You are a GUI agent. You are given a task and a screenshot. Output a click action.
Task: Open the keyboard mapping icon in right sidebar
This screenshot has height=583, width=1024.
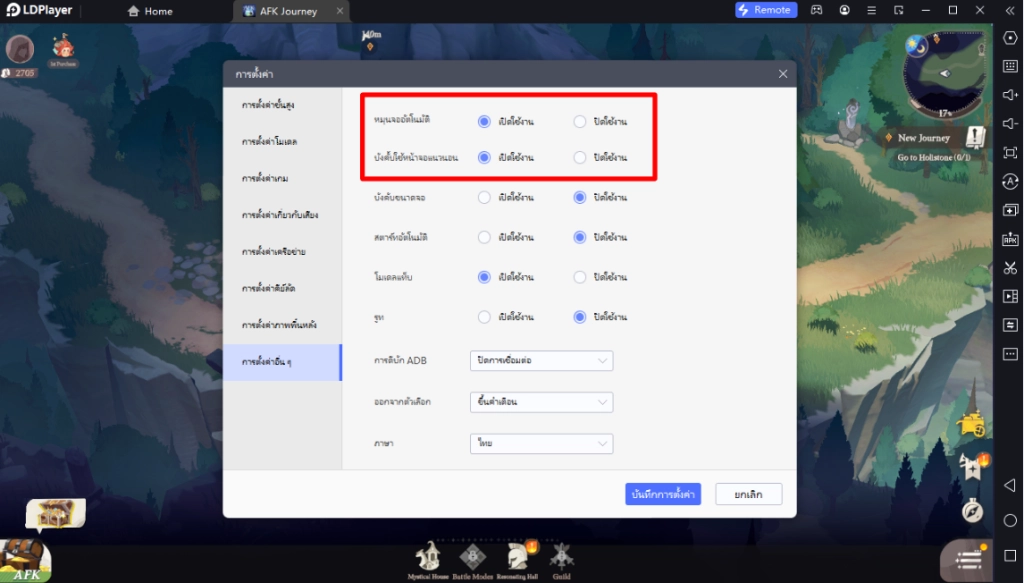coord(1010,66)
